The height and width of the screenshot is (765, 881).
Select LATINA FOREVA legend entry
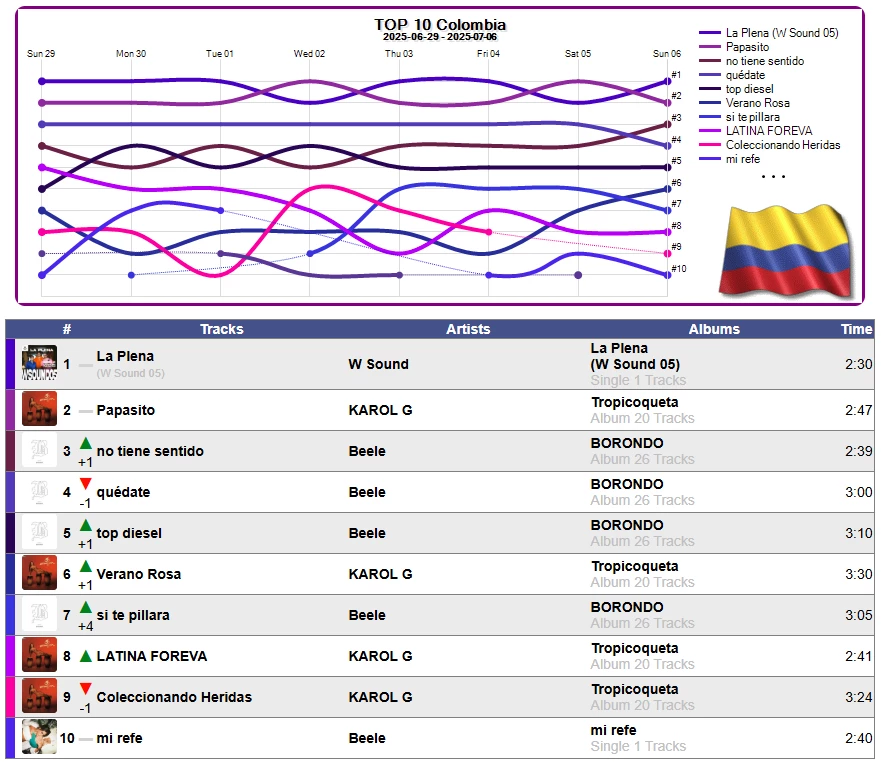point(769,131)
